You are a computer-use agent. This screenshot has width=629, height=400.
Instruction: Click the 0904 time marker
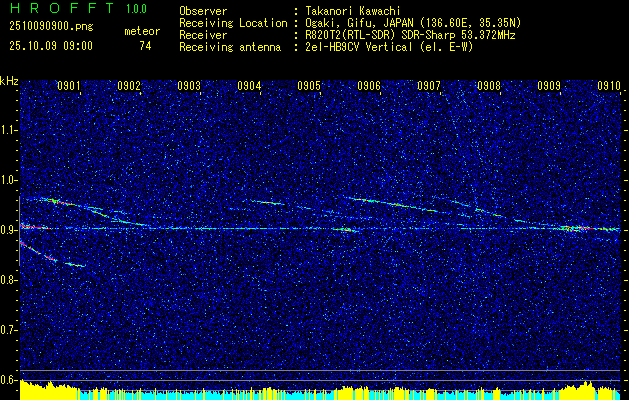(249, 85)
